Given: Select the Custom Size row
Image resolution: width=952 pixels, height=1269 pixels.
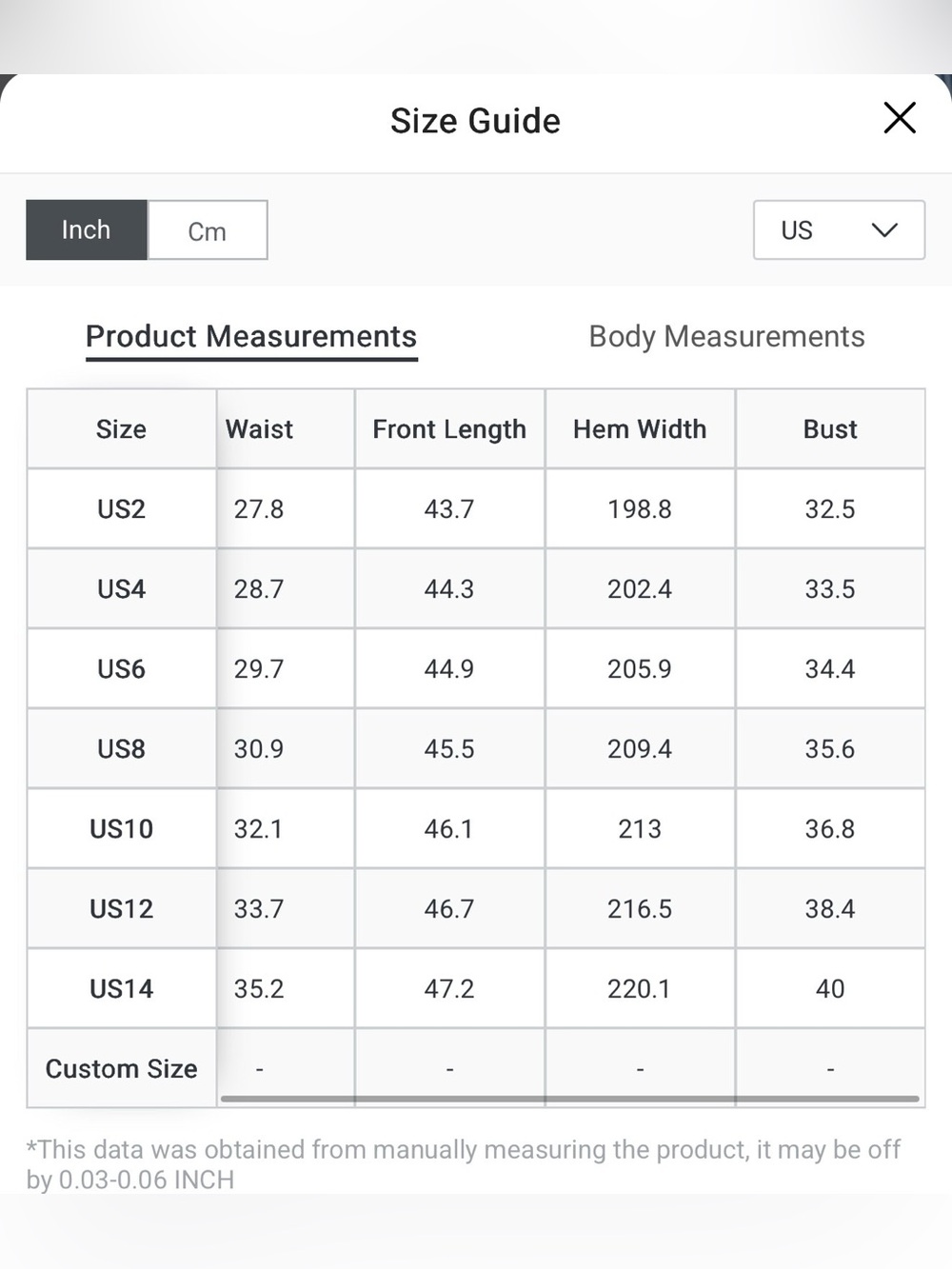Looking at the screenshot, I should (476, 1068).
